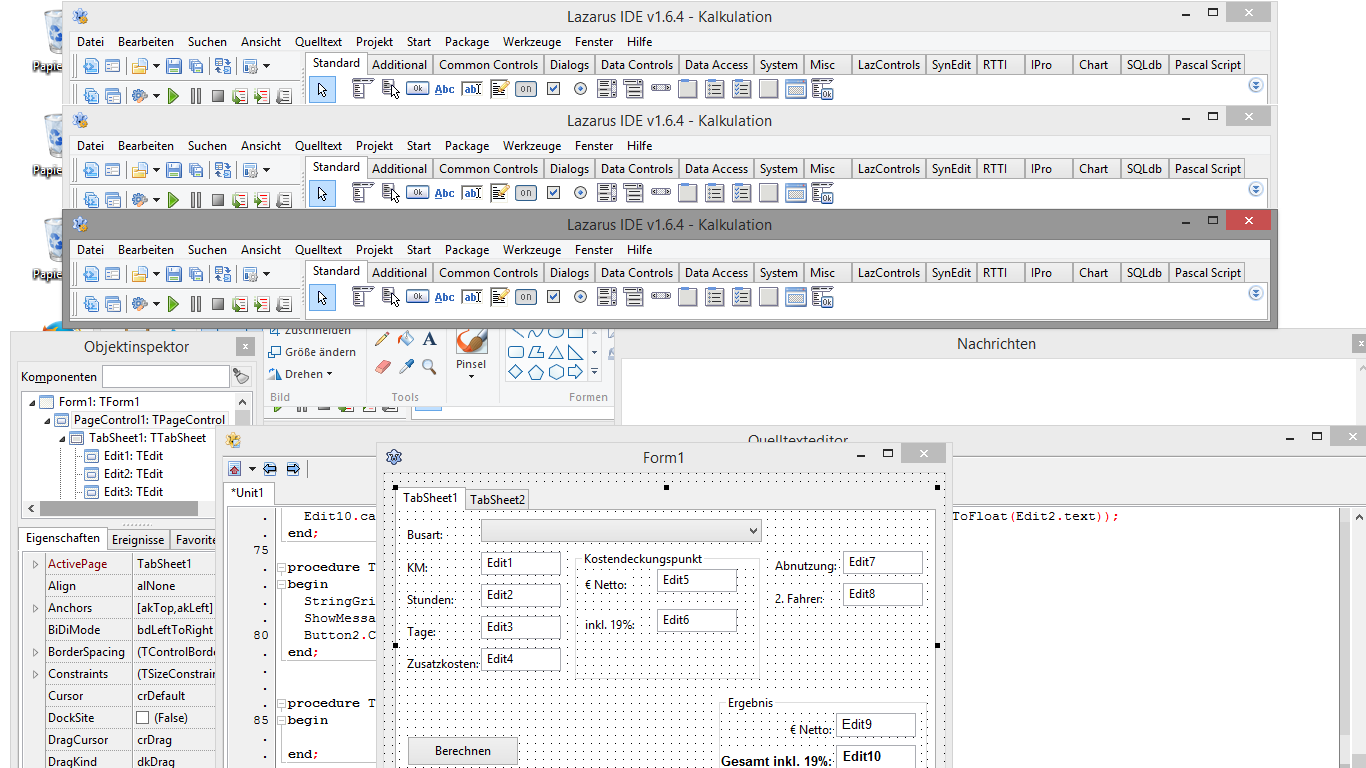Pick the Paint color picker eyedropper
This screenshot has width=1366, height=768.
(406, 367)
